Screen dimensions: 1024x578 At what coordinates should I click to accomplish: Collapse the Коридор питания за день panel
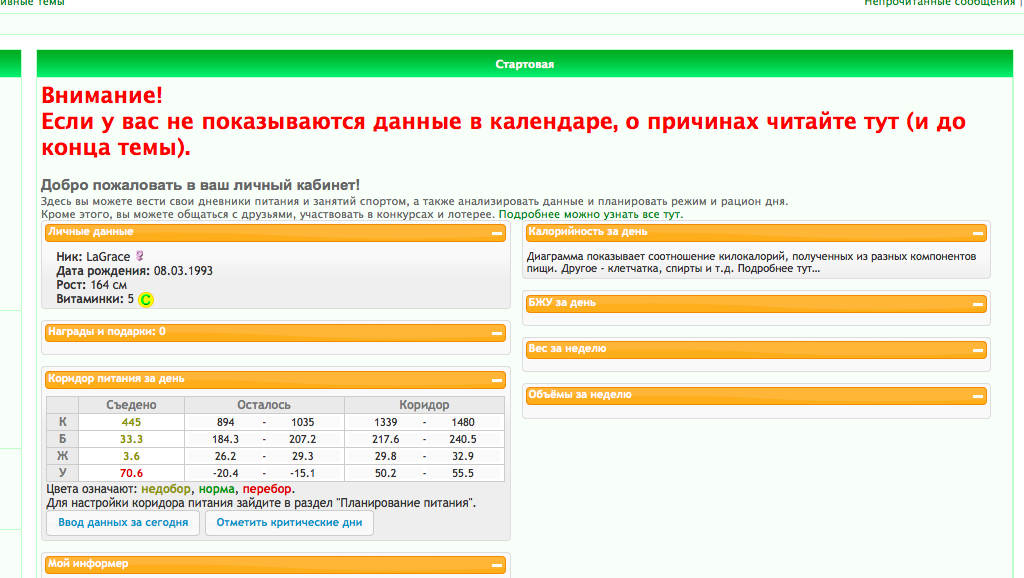(497, 379)
